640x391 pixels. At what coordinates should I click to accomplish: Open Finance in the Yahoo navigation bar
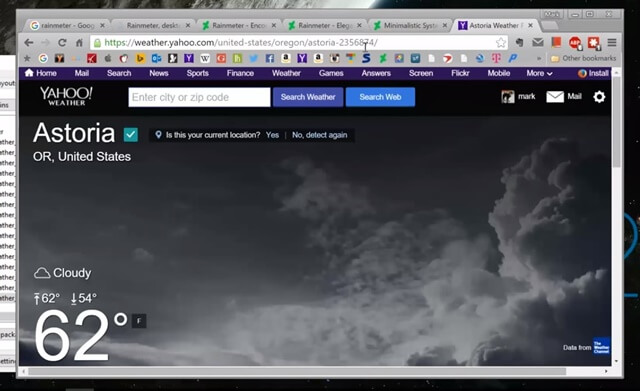240,73
